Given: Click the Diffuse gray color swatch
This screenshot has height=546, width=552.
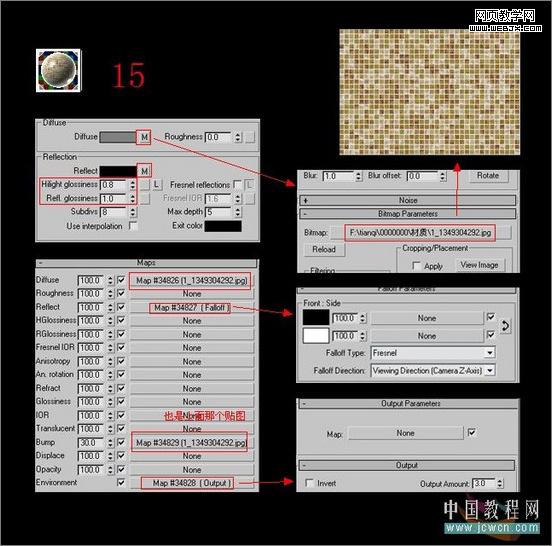Looking at the screenshot, I should tap(118, 137).
